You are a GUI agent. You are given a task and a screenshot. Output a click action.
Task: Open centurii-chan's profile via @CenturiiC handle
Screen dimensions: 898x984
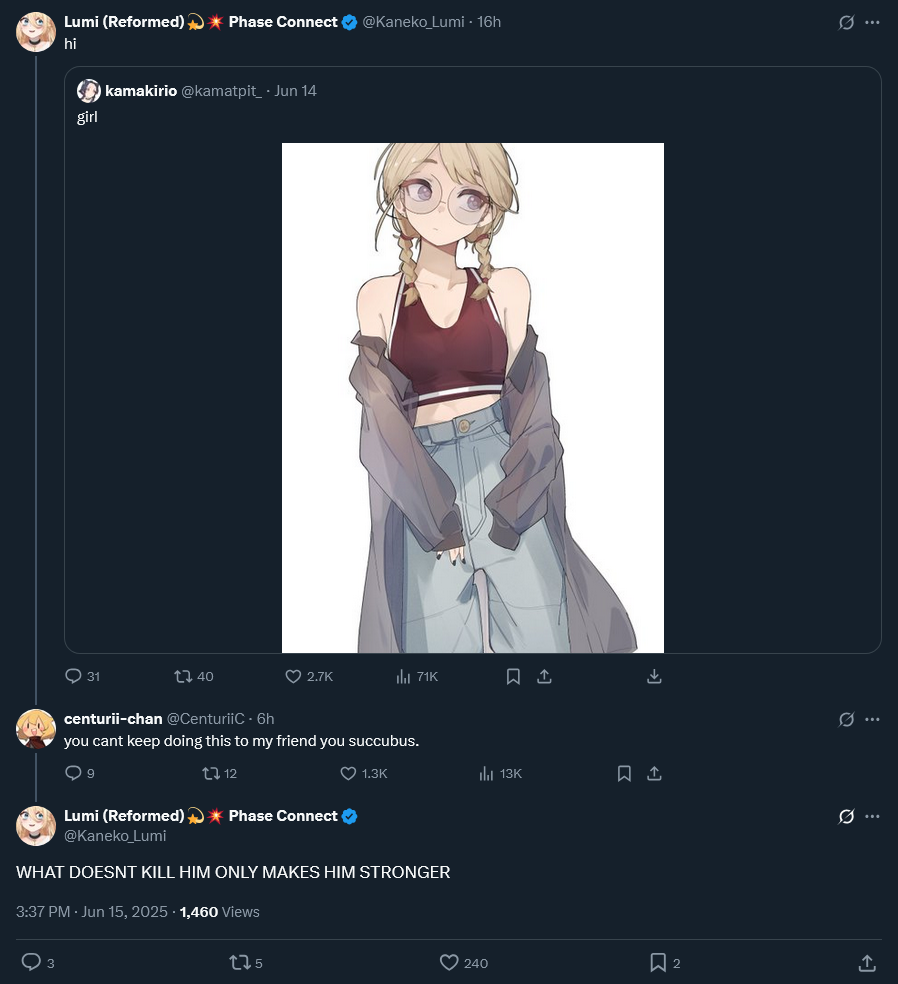coord(205,719)
